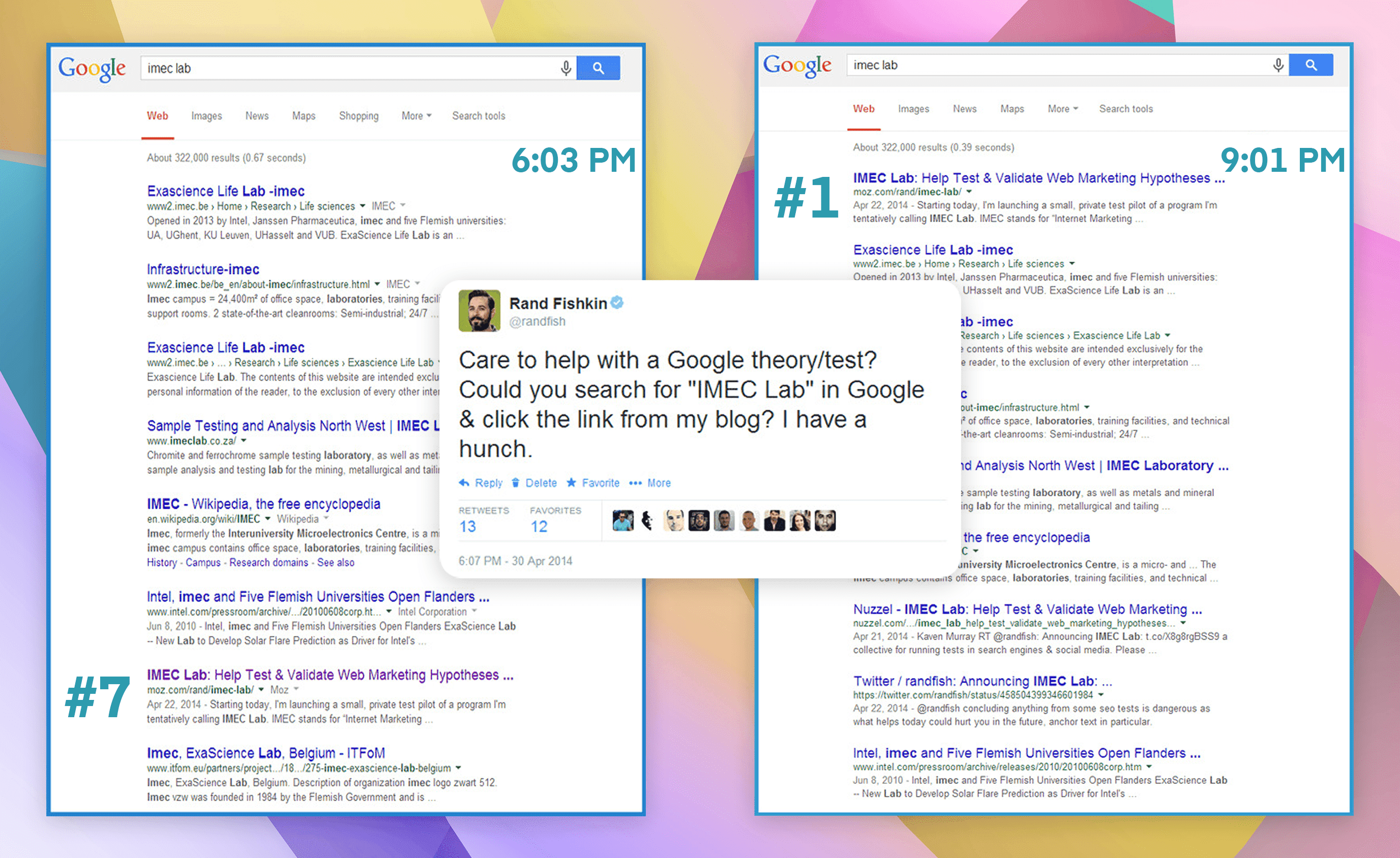Click See also sitelink under Wikipedia result
The height and width of the screenshot is (858, 1400).
[336, 563]
